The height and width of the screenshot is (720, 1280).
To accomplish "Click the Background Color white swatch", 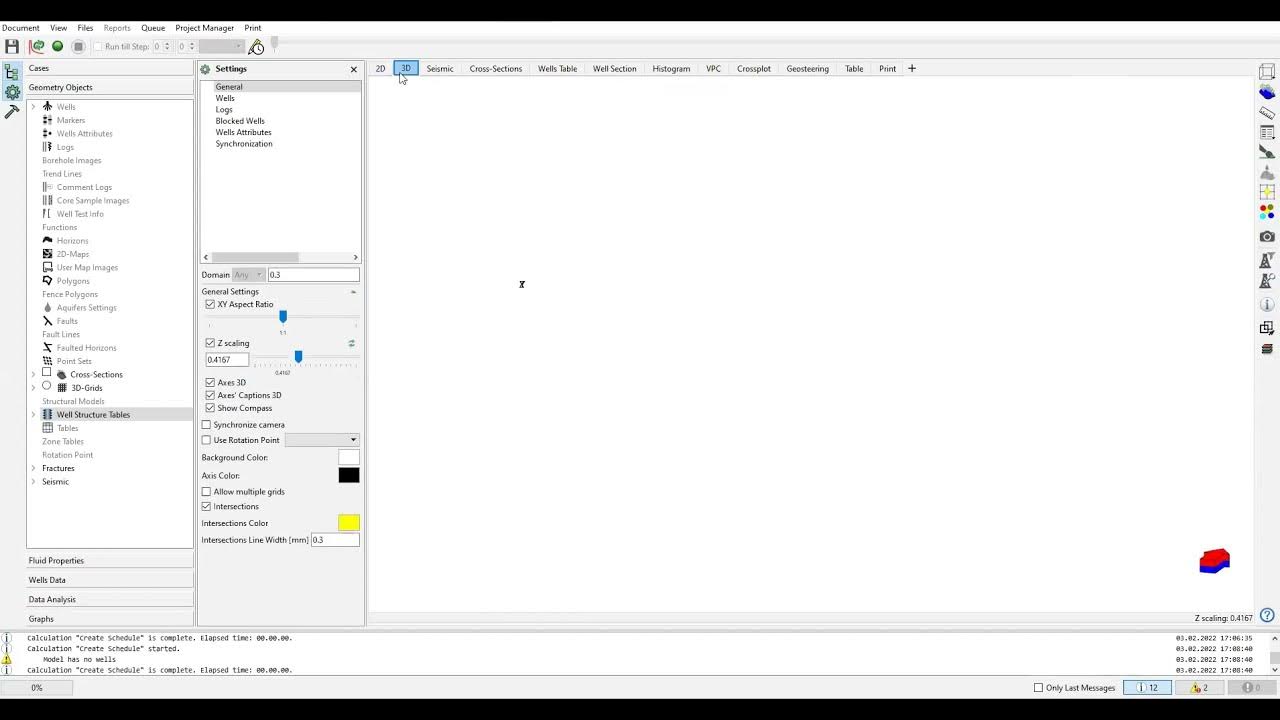I will pyautogui.click(x=348, y=457).
